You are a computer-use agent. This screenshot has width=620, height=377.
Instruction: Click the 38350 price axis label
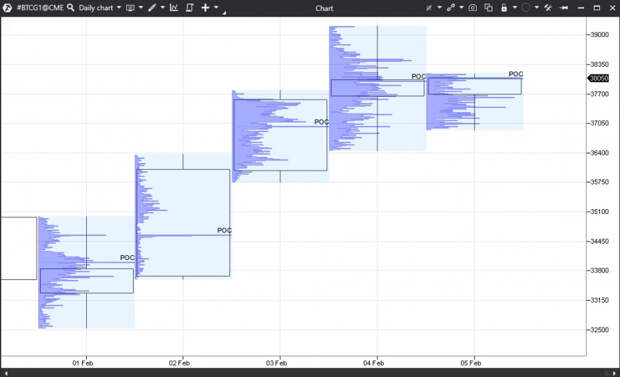click(599, 64)
